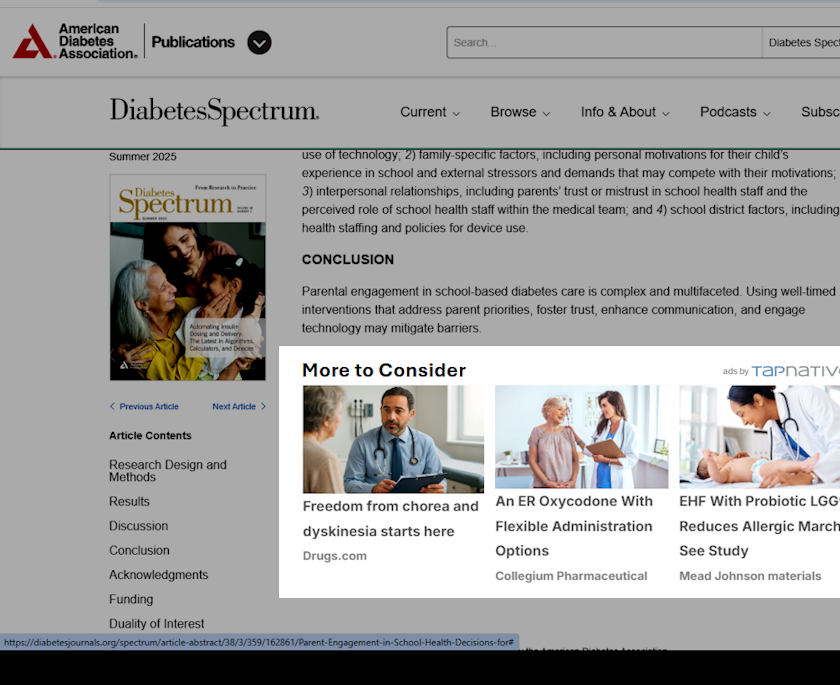Jump to the Results section
The height and width of the screenshot is (685, 840).
[129, 502]
